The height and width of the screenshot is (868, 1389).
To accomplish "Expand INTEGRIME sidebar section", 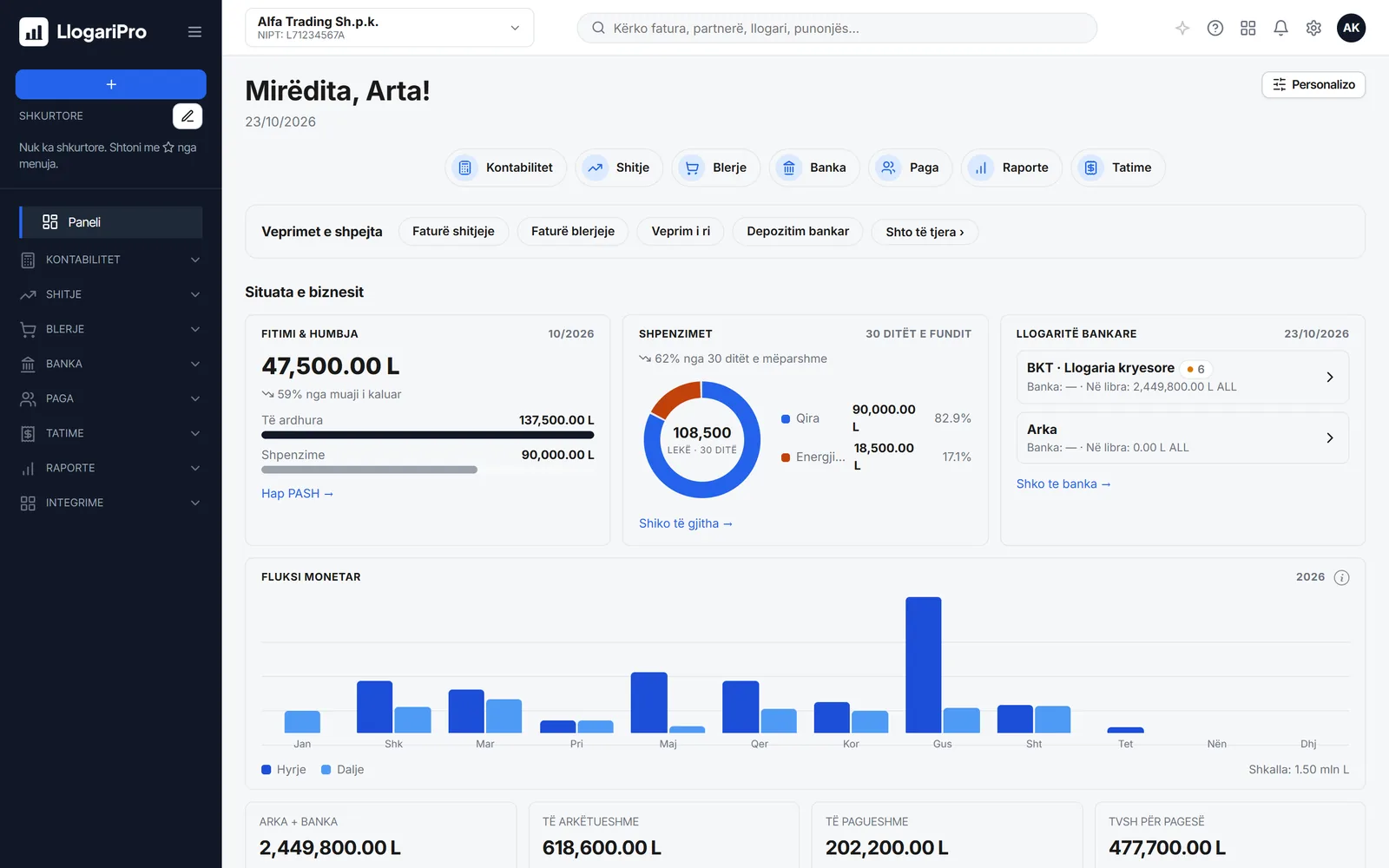I will tap(111, 503).
